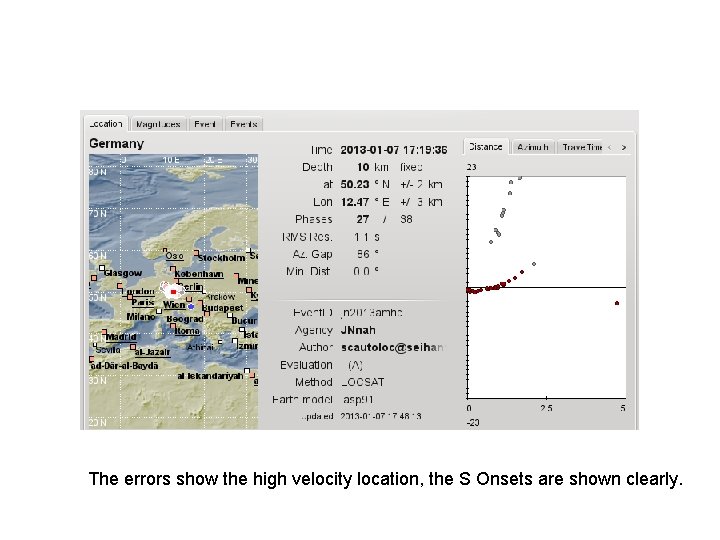720x540 pixels.
Task: Click the latitude value 50.23
Action: (x=354, y=185)
